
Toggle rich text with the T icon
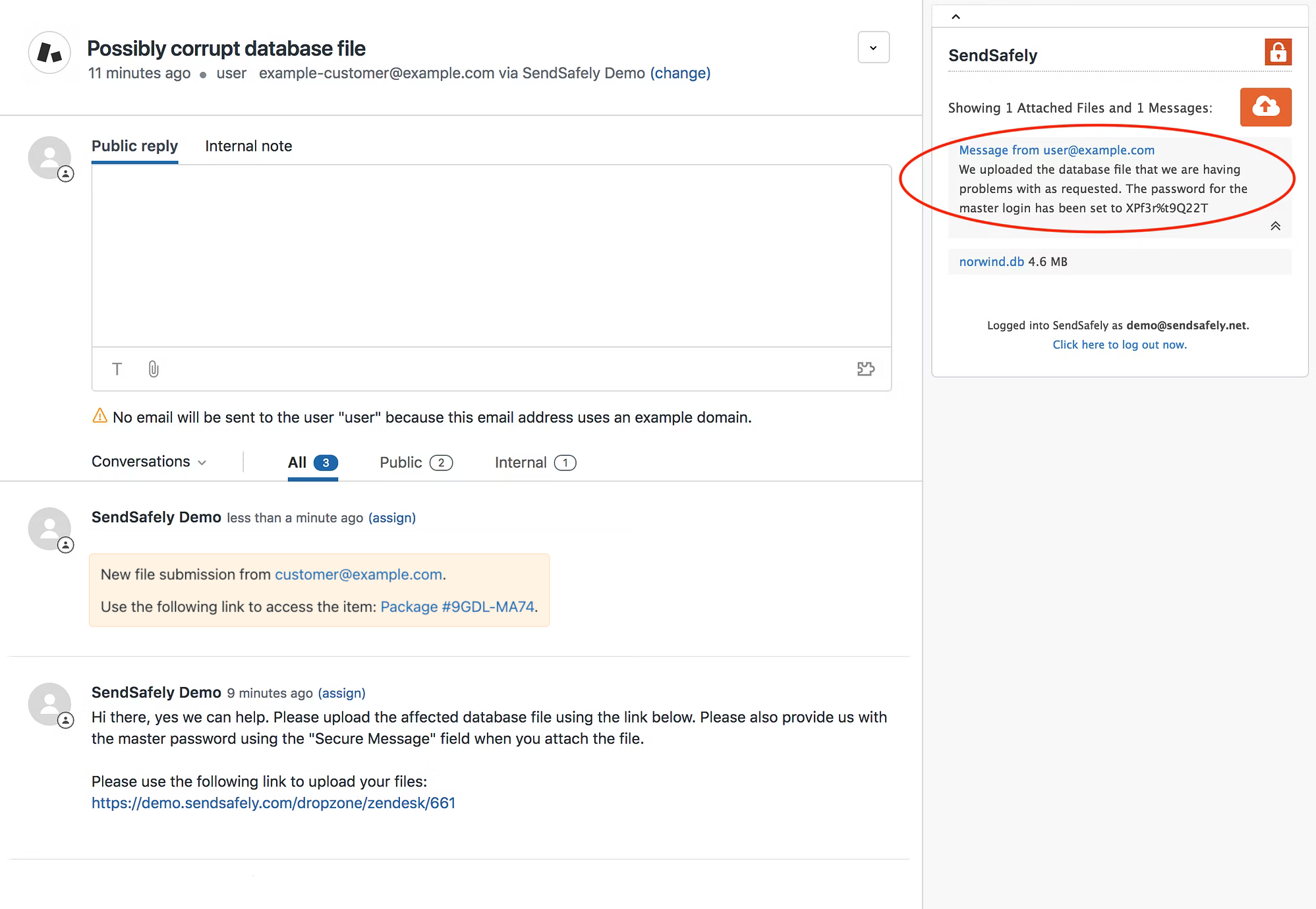(x=117, y=370)
